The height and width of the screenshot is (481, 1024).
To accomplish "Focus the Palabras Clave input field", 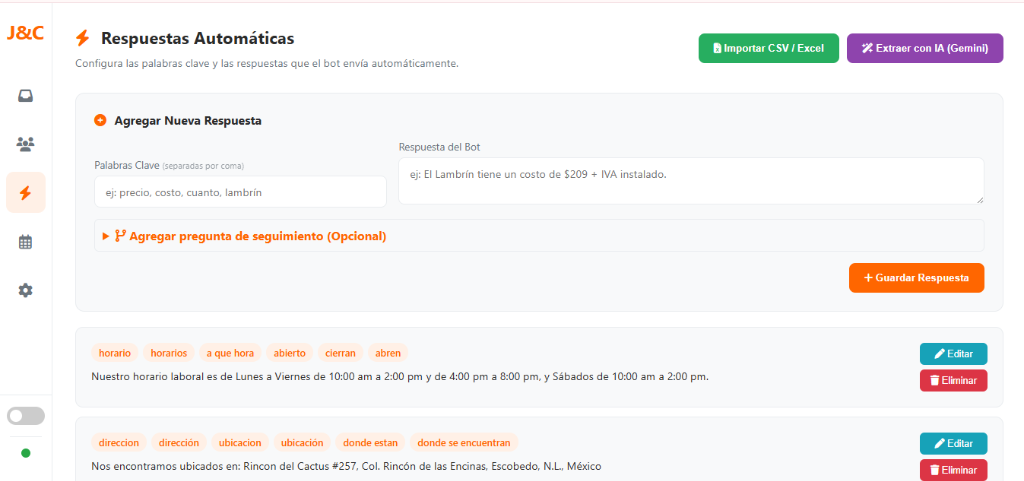I will pos(240,192).
